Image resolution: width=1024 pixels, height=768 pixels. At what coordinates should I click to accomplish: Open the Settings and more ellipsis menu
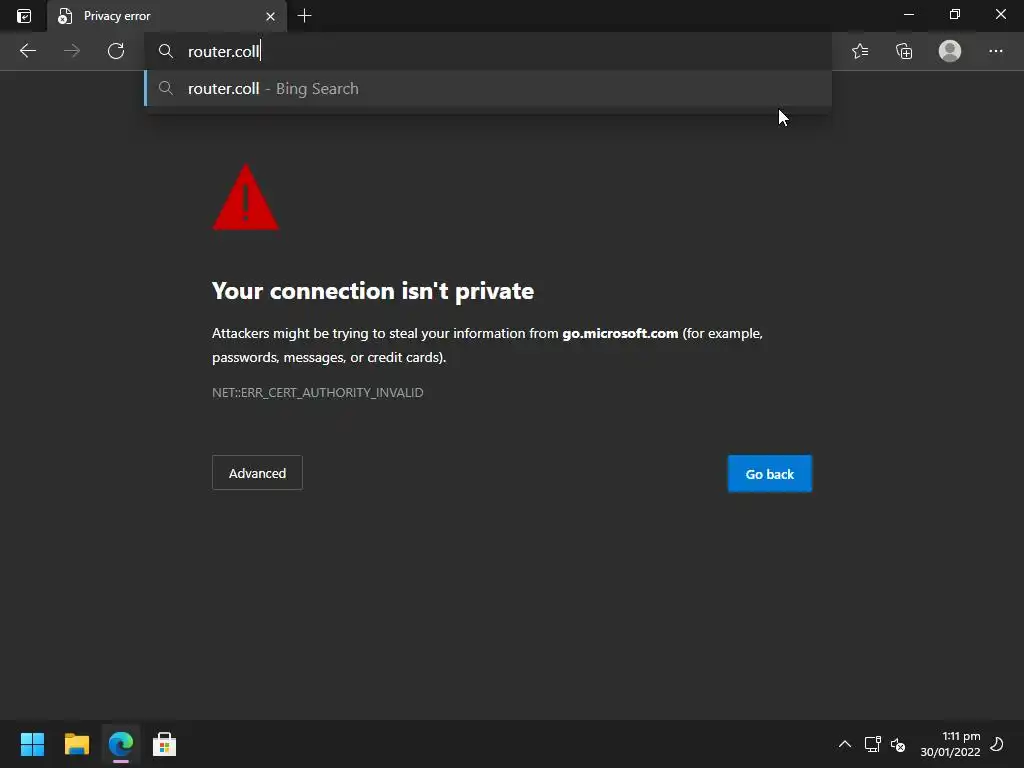coord(995,51)
